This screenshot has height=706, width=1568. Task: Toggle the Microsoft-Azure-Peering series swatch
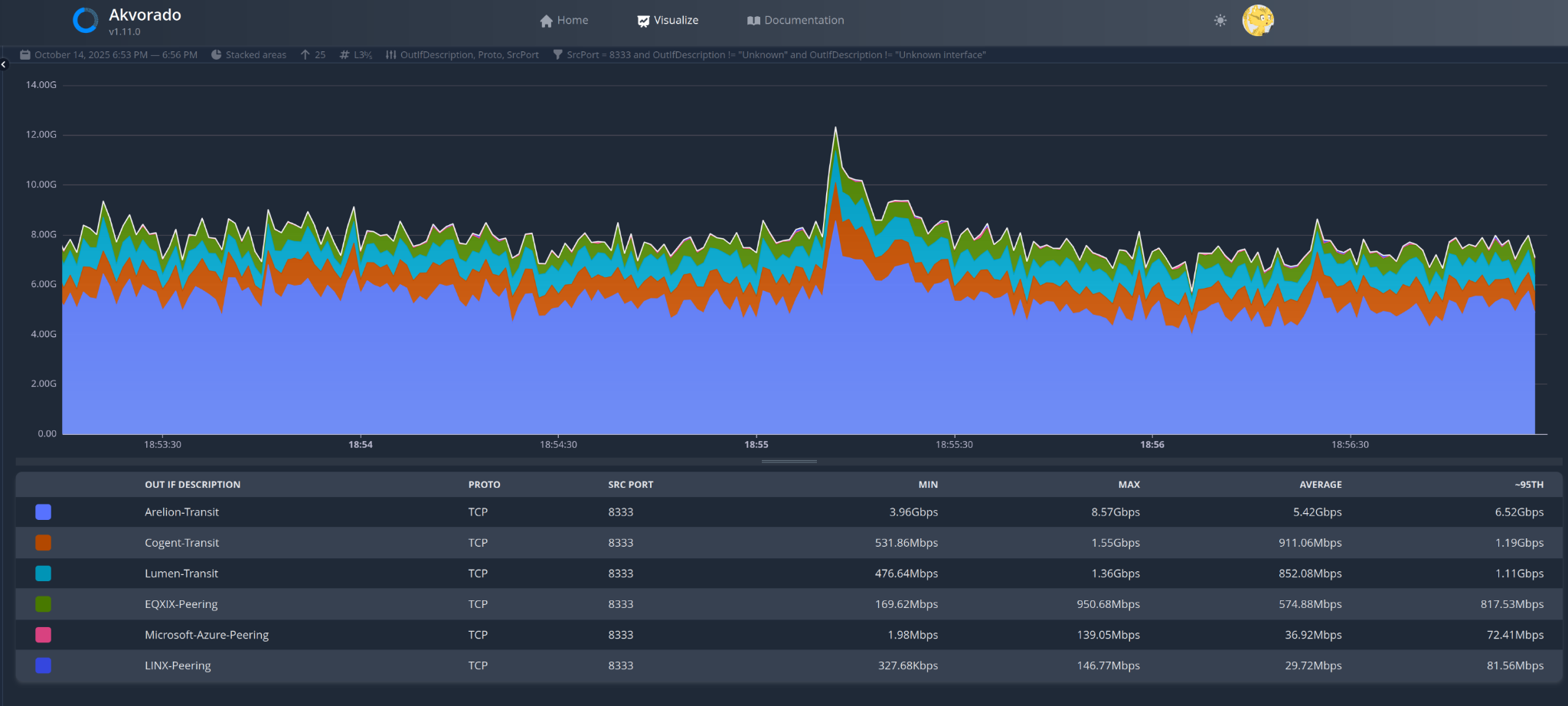point(44,635)
